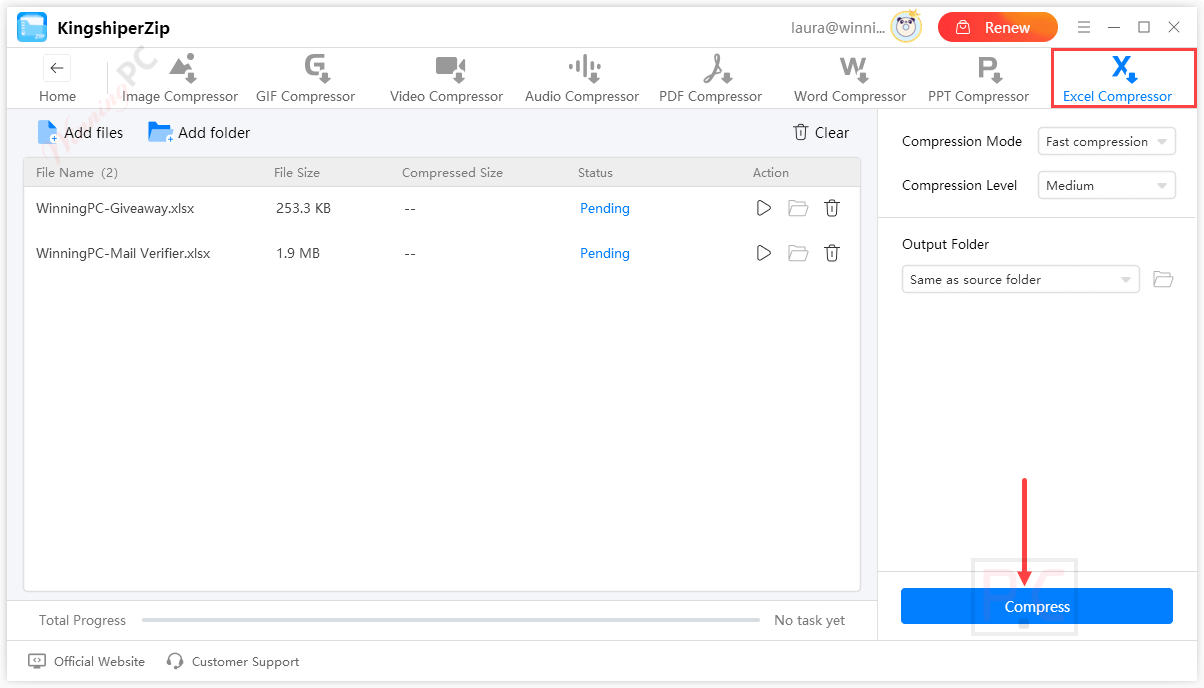Click the File Size column header
The width and height of the screenshot is (1204, 688).
point(297,172)
